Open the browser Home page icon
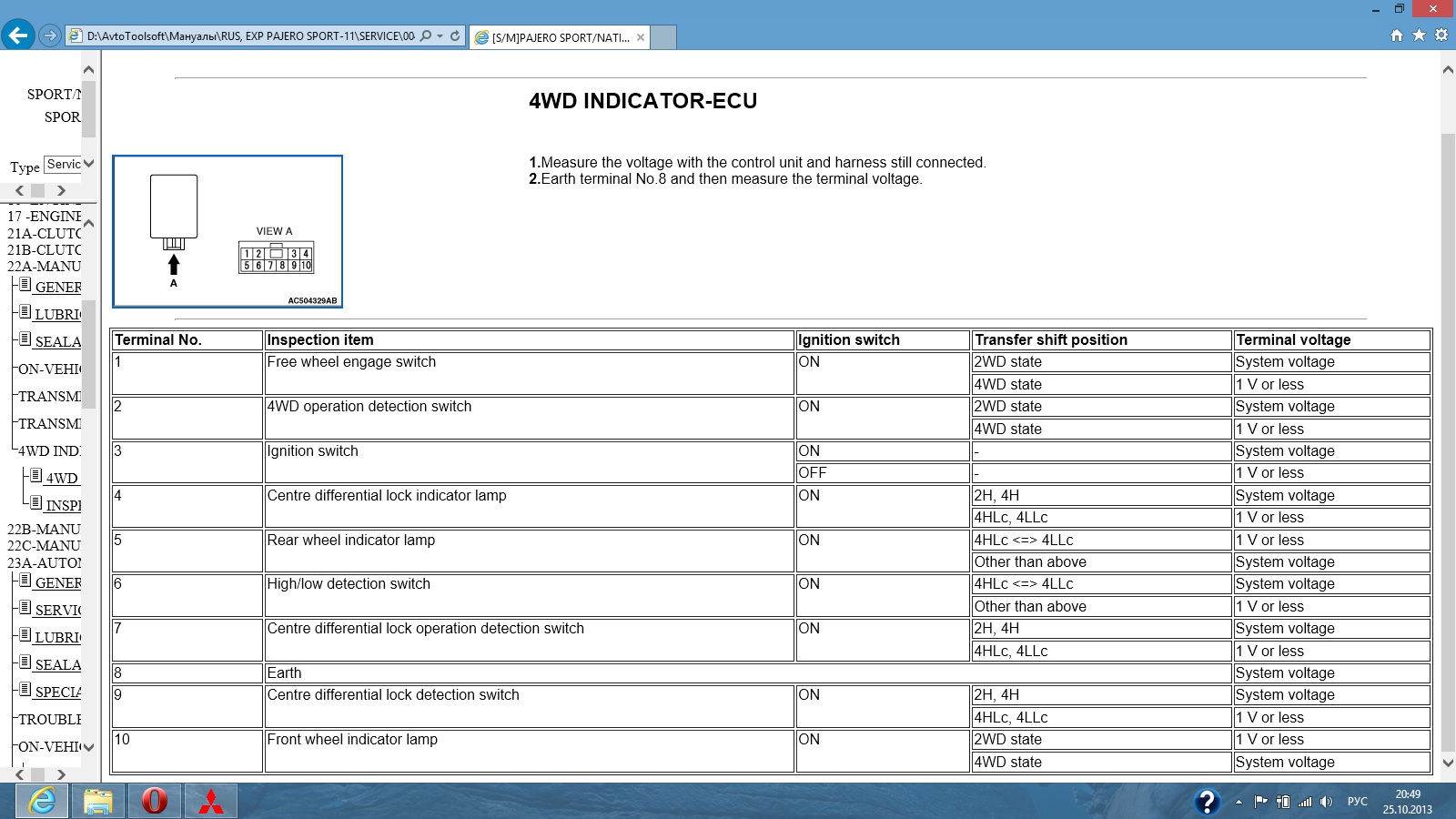 coord(1397,35)
